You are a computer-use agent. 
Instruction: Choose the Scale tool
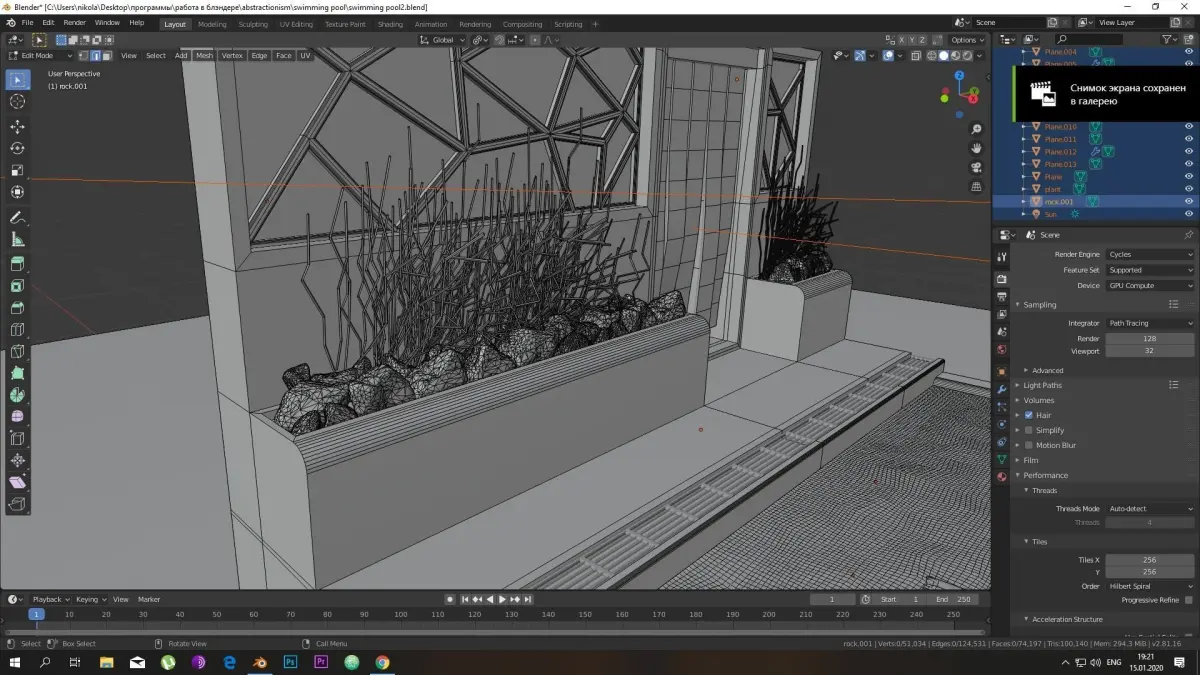coord(17,170)
